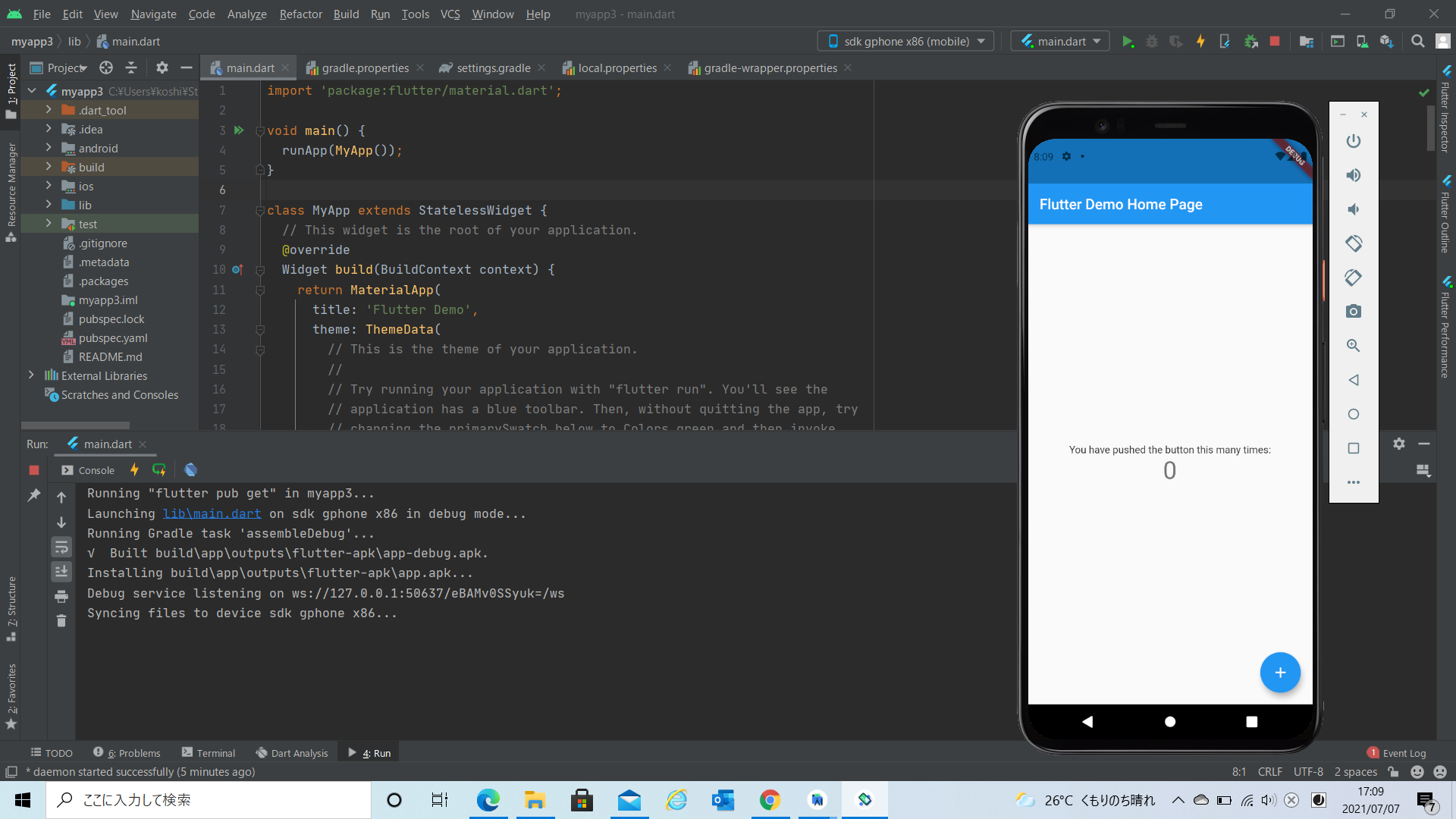
Task: Open the Refactor menu
Action: point(300,14)
